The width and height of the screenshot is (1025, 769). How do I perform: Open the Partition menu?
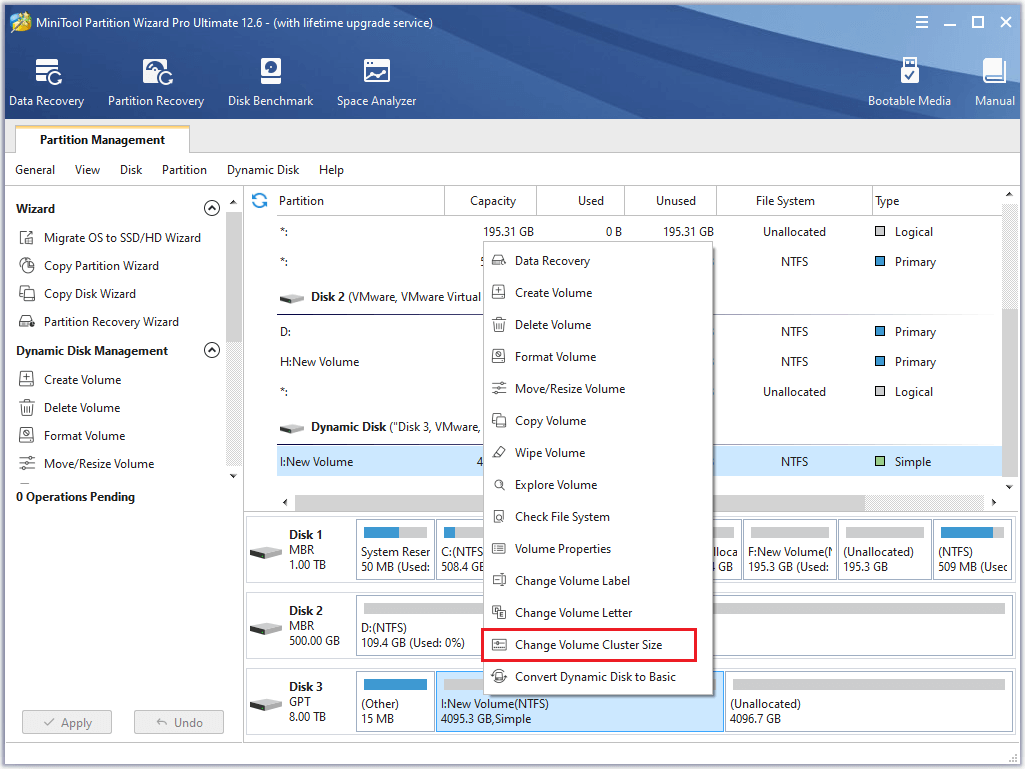(184, 170)
